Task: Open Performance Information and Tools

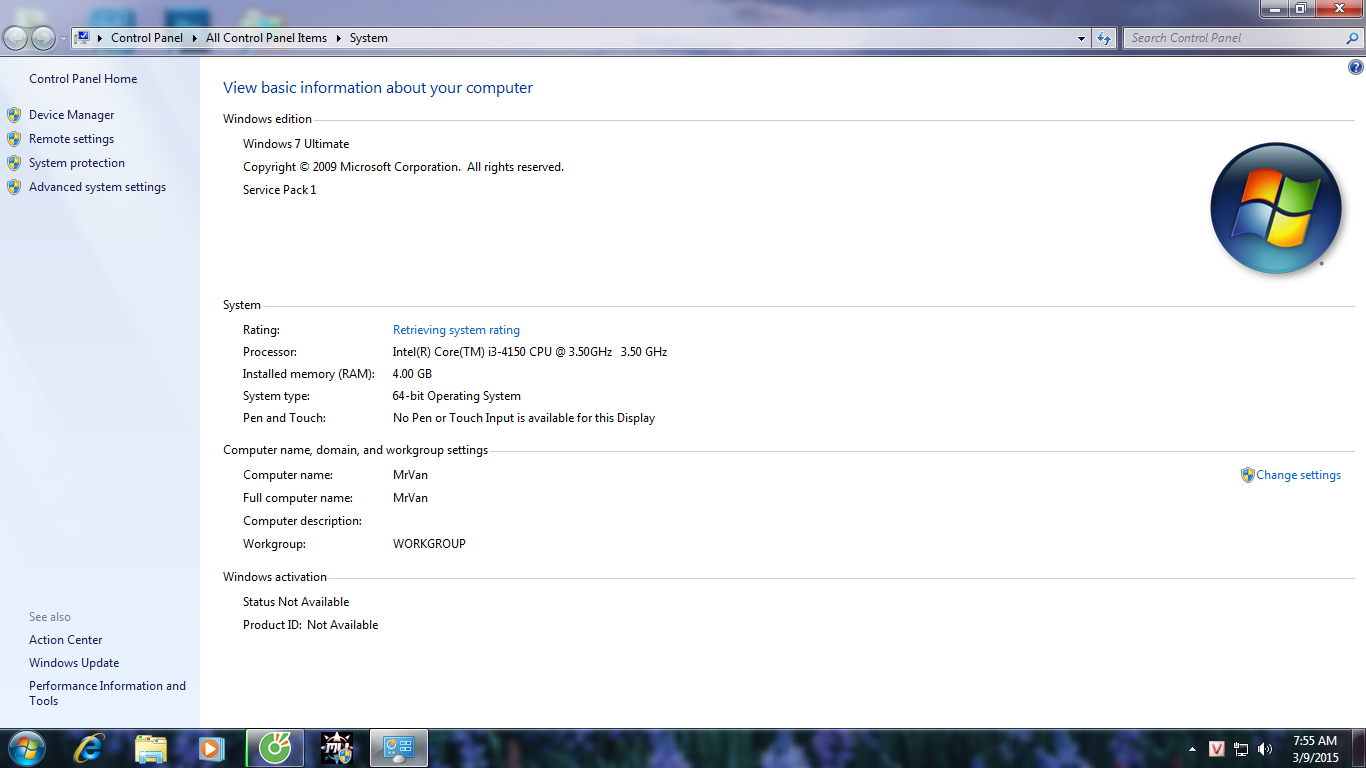Action: click(107, 693)
